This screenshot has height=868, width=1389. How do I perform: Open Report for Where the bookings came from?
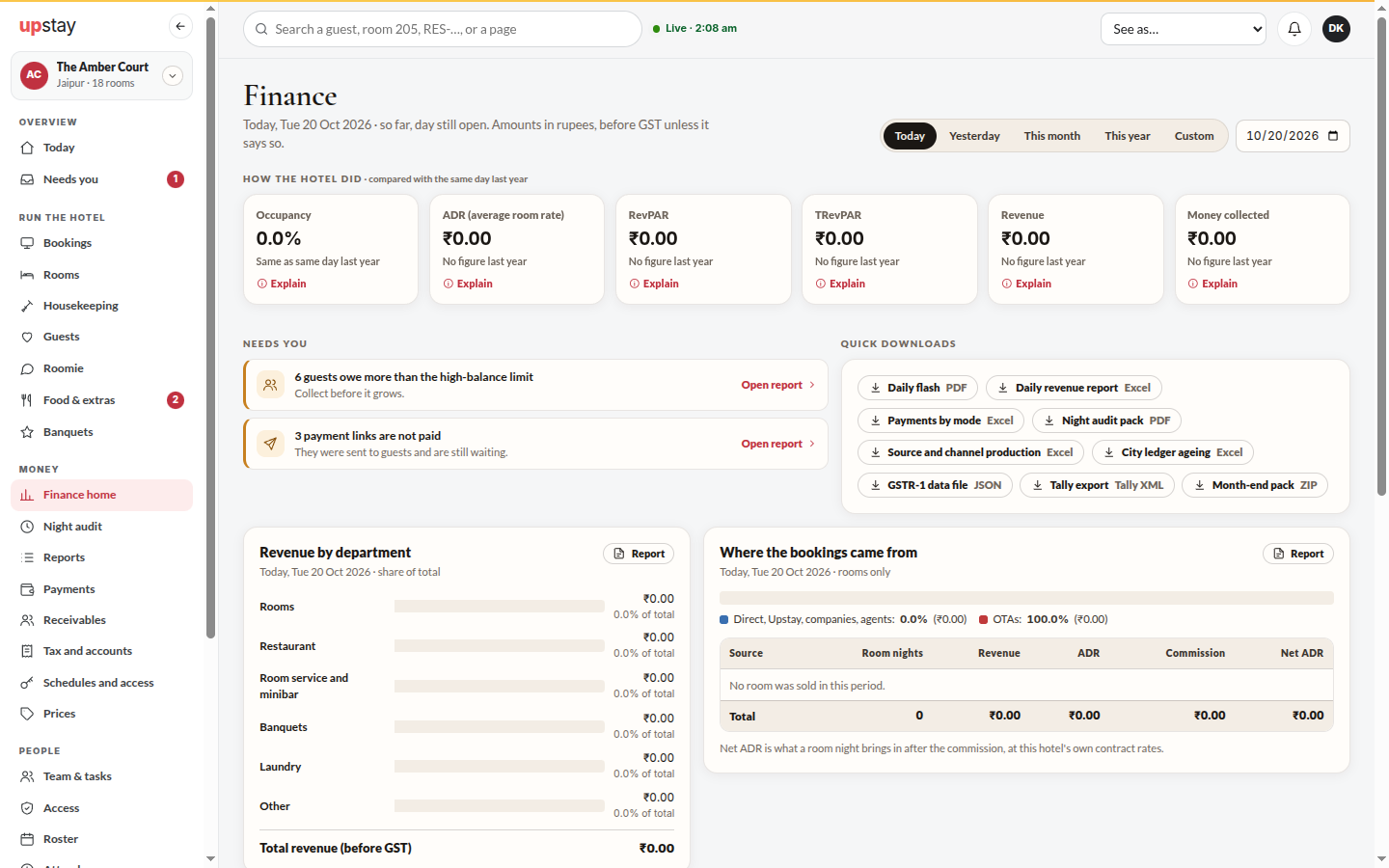1298,554
